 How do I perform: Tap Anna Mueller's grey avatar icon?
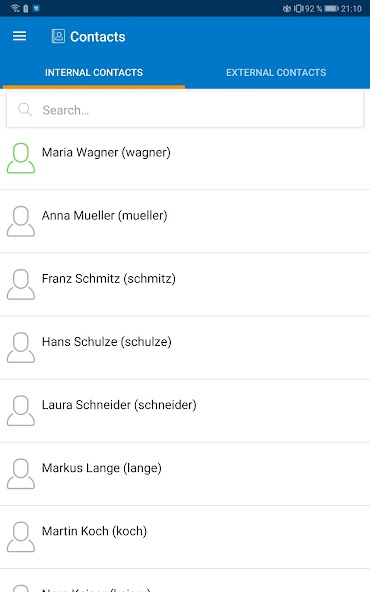[x=21, y=221]
